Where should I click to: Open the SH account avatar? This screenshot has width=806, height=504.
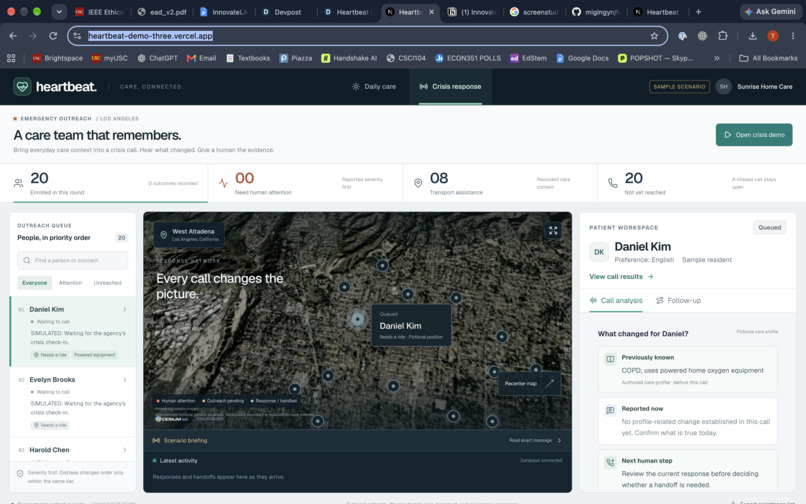(723, 86)
